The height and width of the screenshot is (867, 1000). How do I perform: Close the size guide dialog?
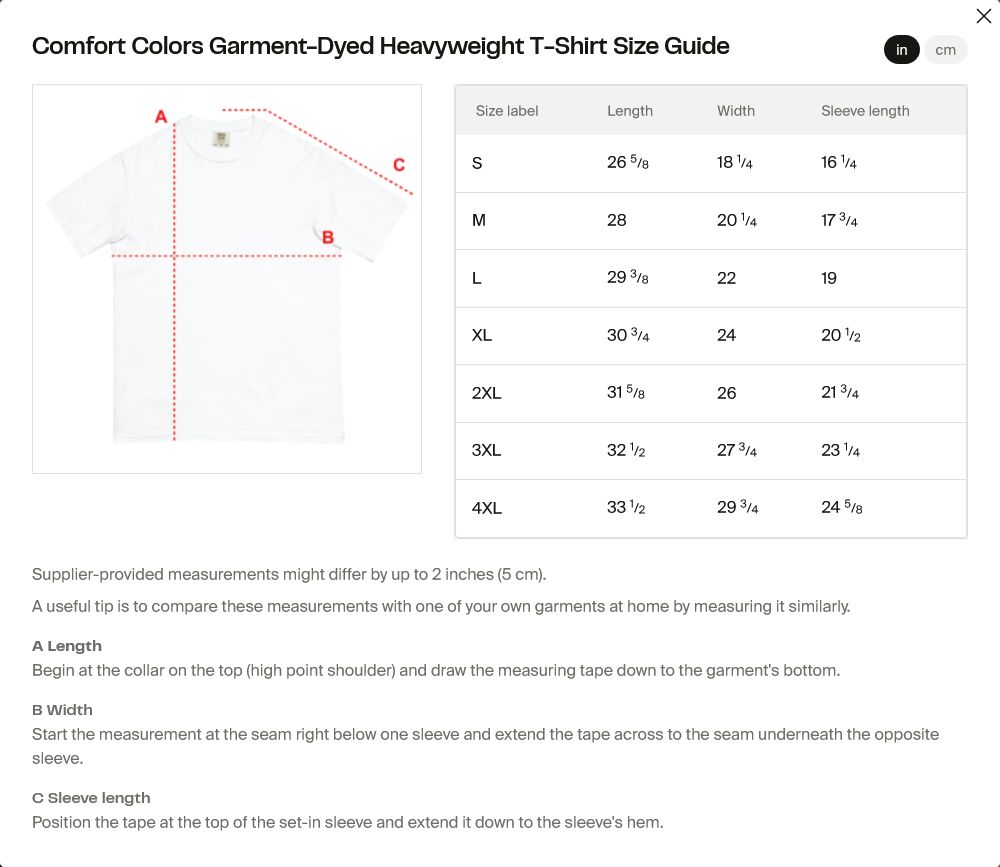click(983, 16)
